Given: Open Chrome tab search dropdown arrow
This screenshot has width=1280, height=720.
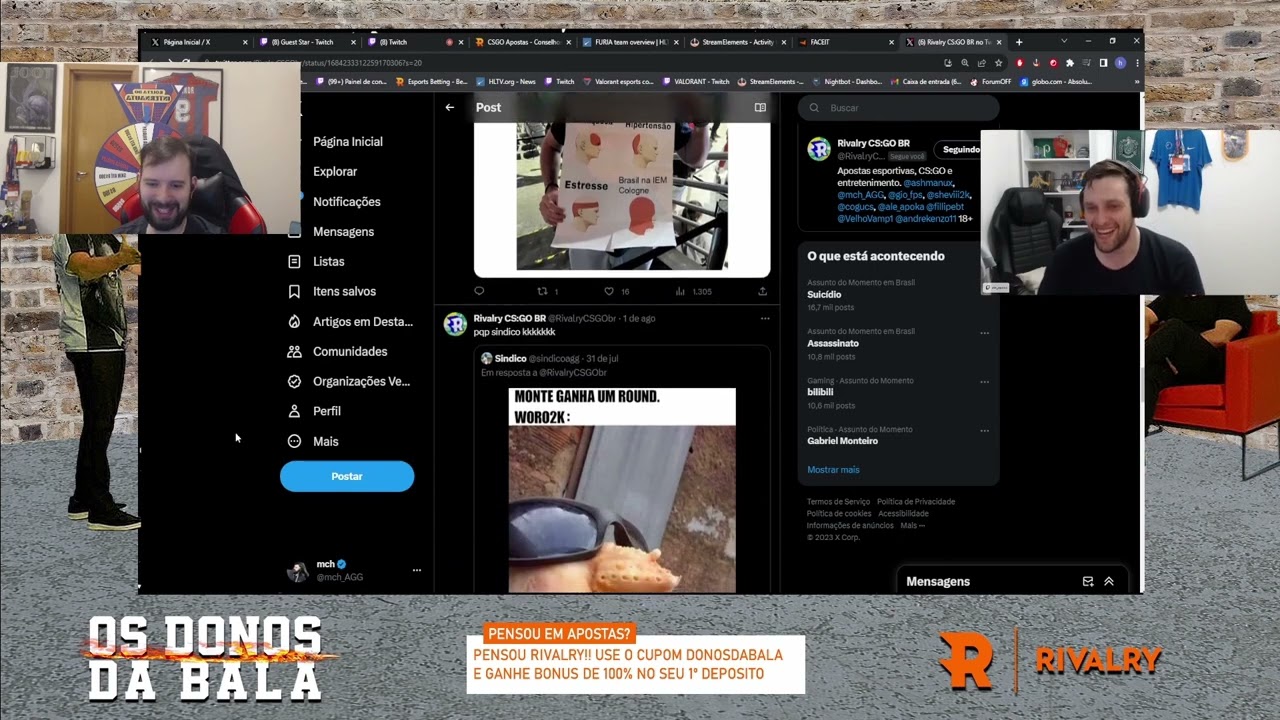Looking at the screenshot, I should (1064, 41).
